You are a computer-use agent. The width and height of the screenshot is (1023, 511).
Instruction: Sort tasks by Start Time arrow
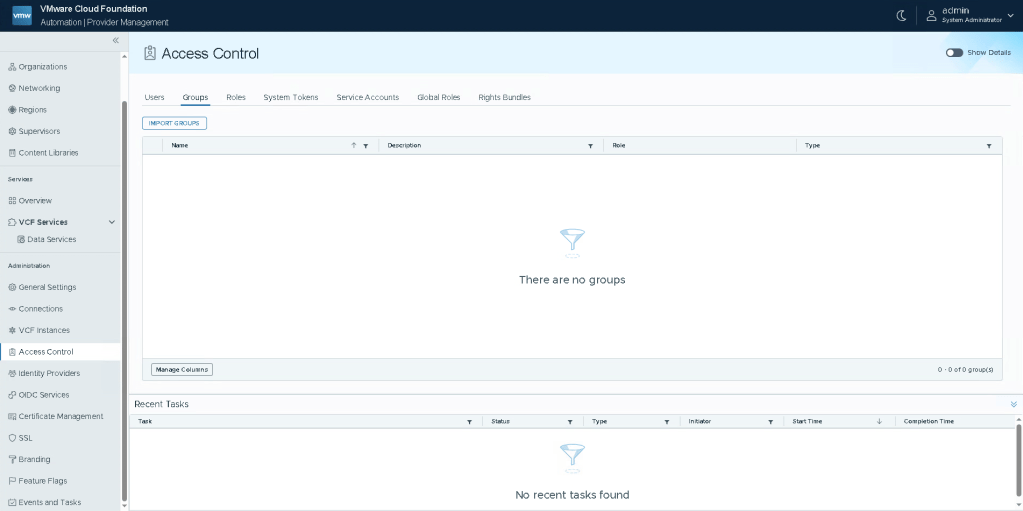879,422
